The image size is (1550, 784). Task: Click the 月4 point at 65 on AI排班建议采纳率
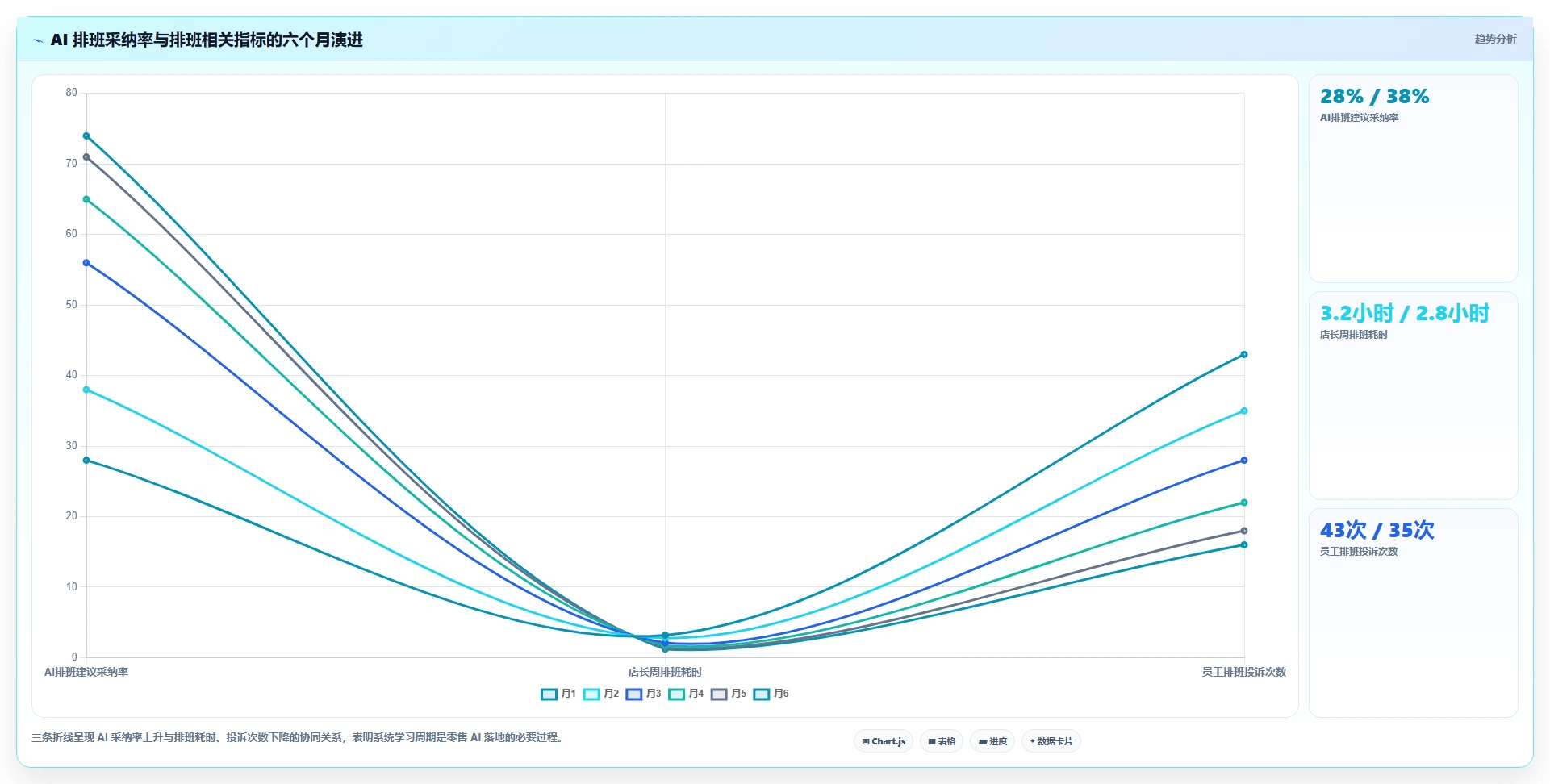[x=86, y=199]
